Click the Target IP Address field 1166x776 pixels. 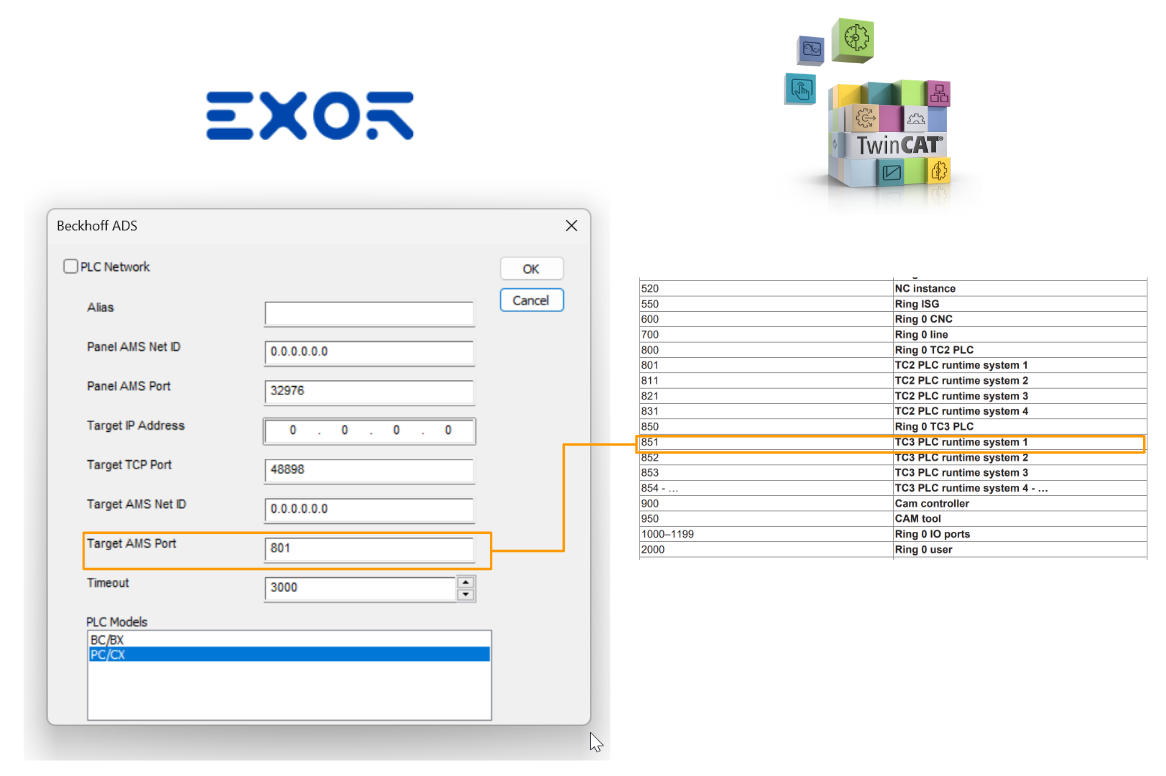pos(368,430)
